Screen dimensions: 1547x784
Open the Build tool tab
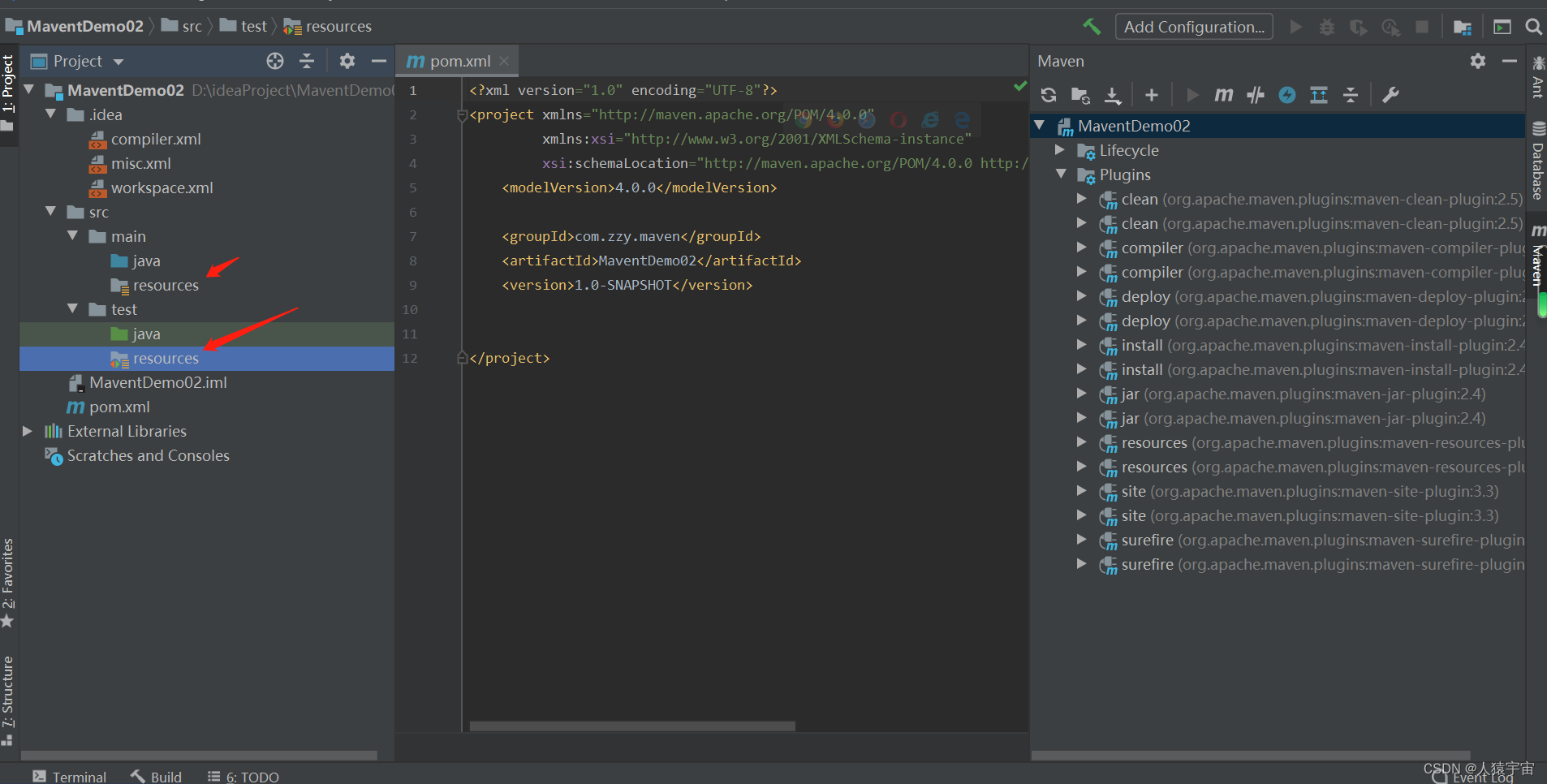[x=157, y=777]
